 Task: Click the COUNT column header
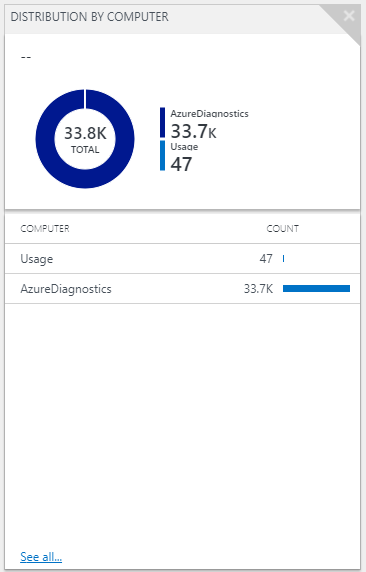tap(282, 229)
